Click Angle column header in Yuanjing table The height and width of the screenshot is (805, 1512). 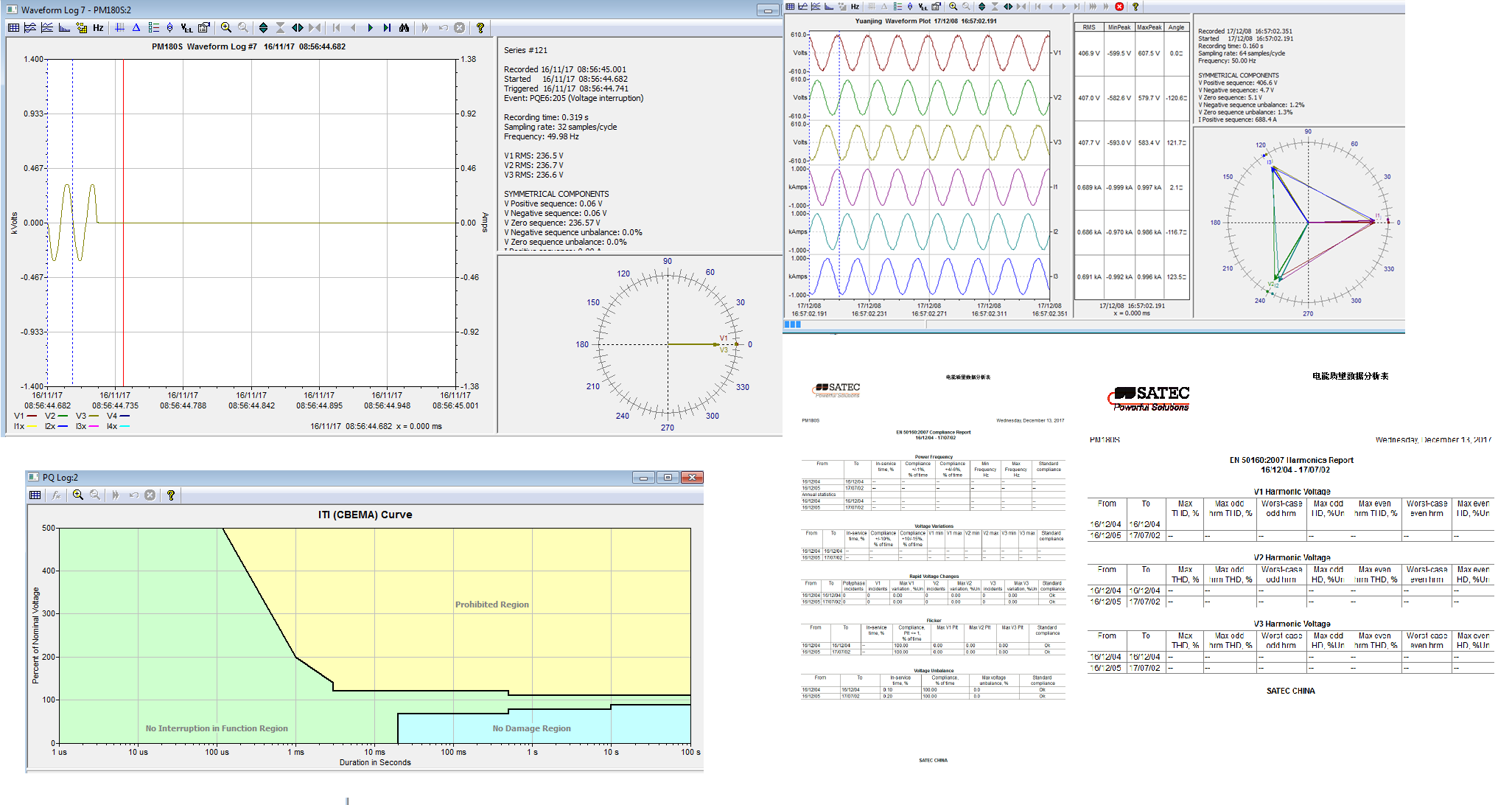(1176, 27)
